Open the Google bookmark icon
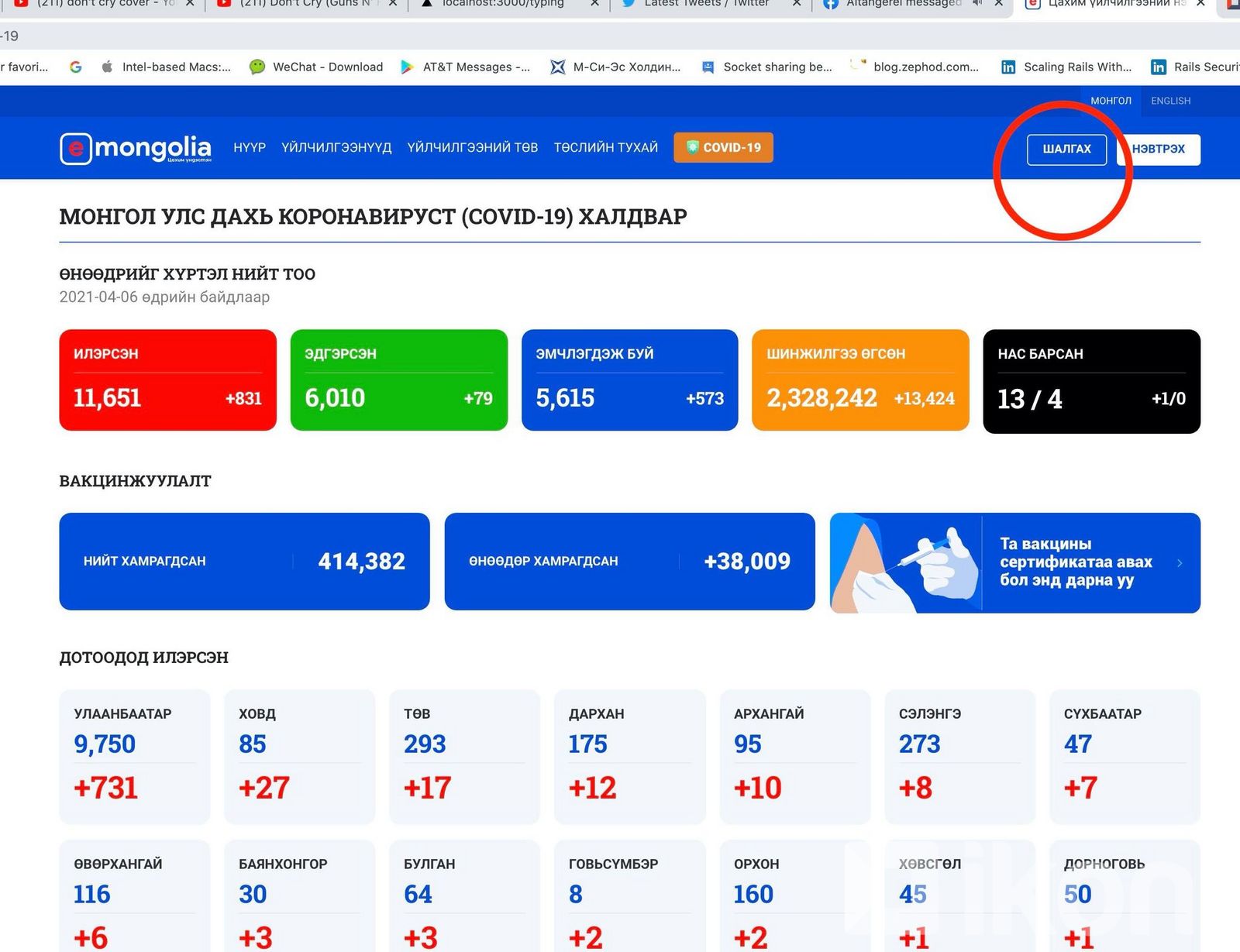1240x952 pixels. (x=75, y=67)
